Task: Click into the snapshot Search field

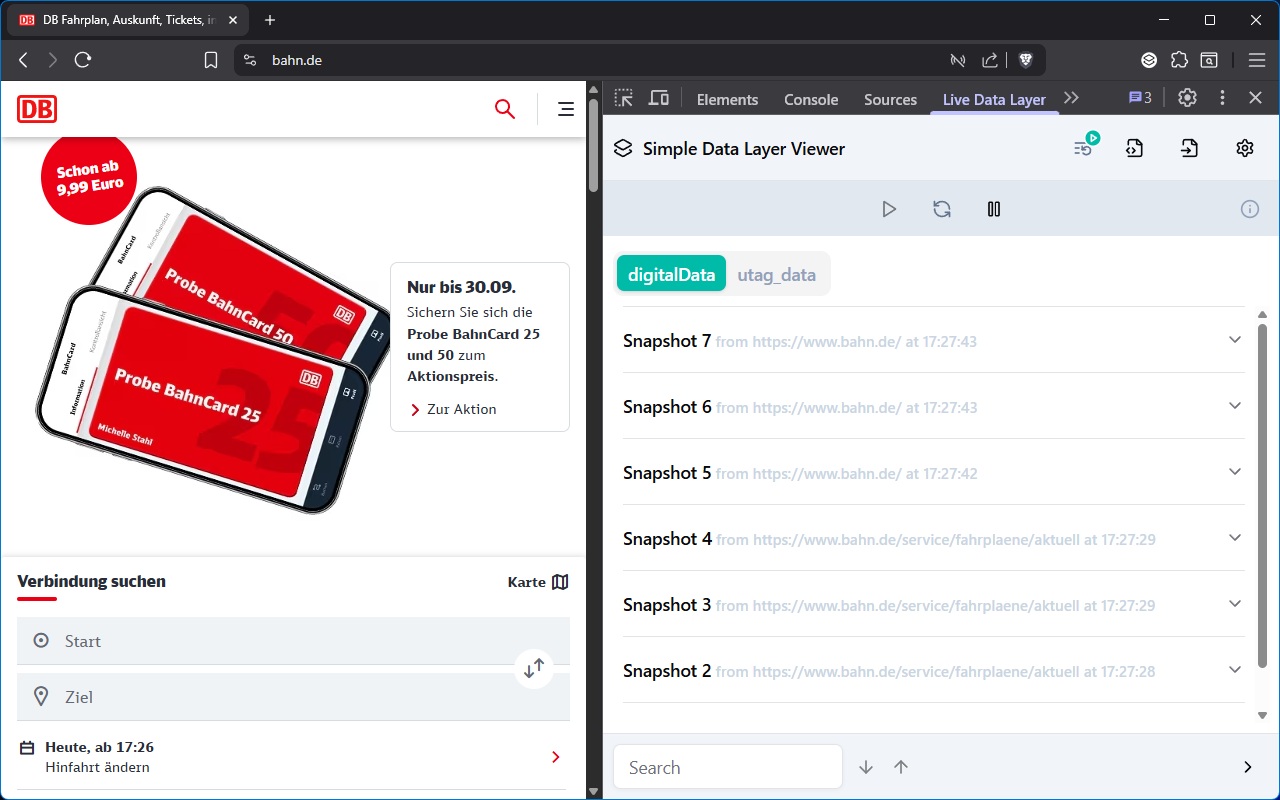Action: coord(727,767)
